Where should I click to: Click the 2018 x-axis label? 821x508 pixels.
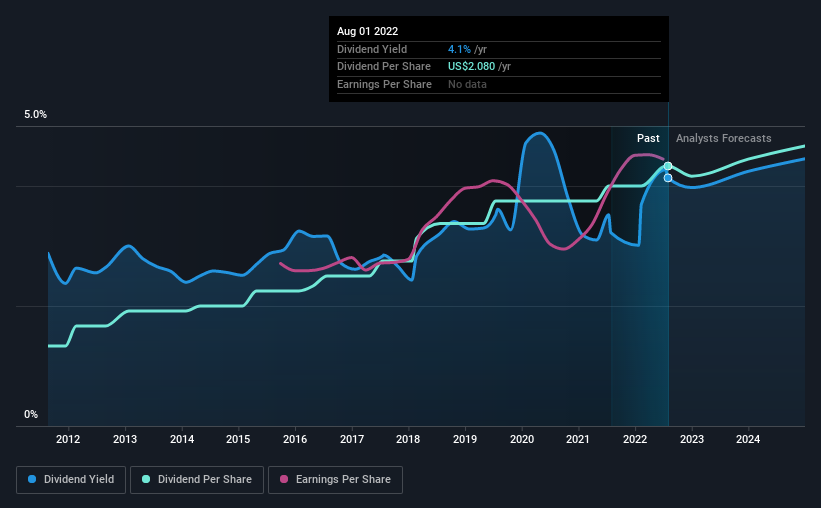pos(408,439)
